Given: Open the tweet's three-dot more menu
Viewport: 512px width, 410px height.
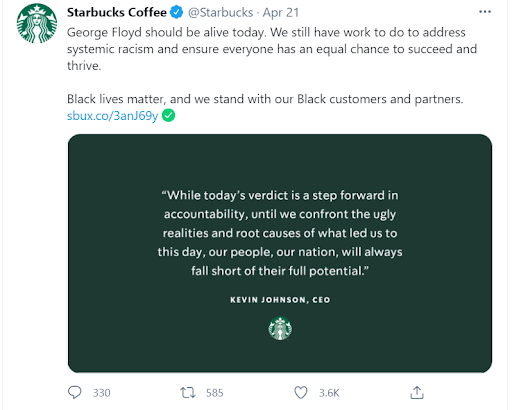Looking at the screenshot, I should click(485, 12).
